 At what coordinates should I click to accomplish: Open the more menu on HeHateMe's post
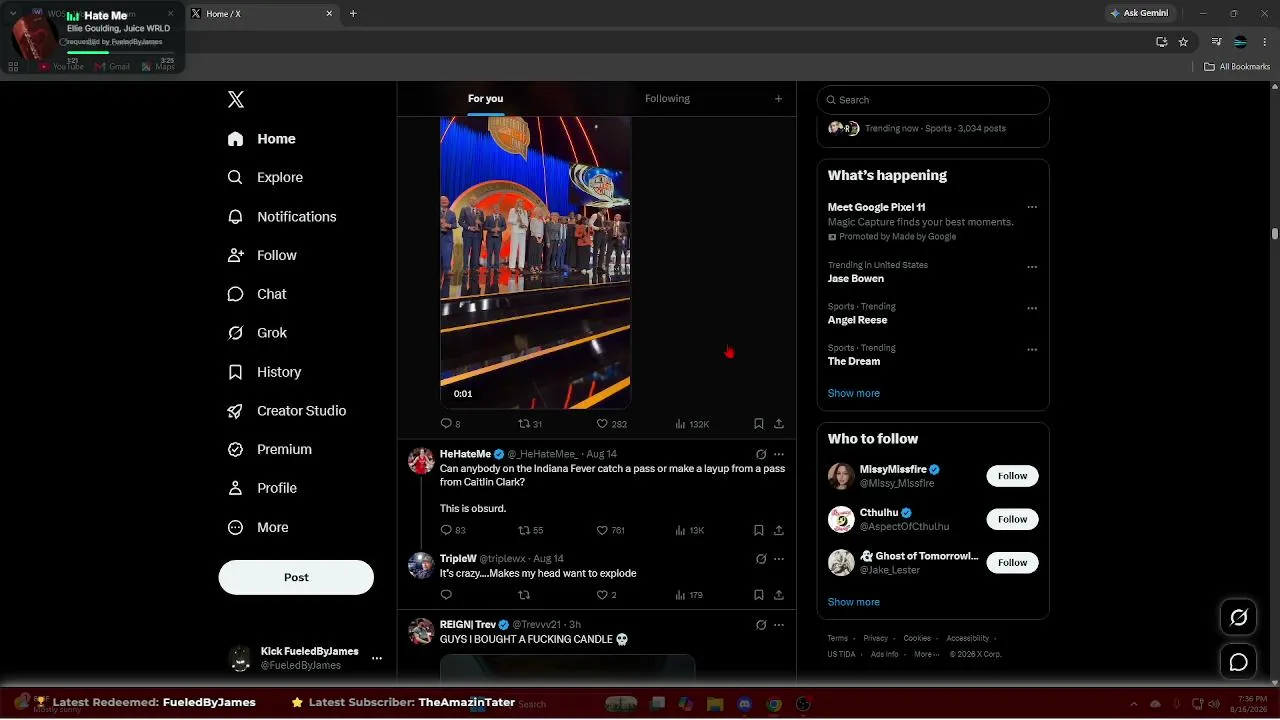[779, 454]
